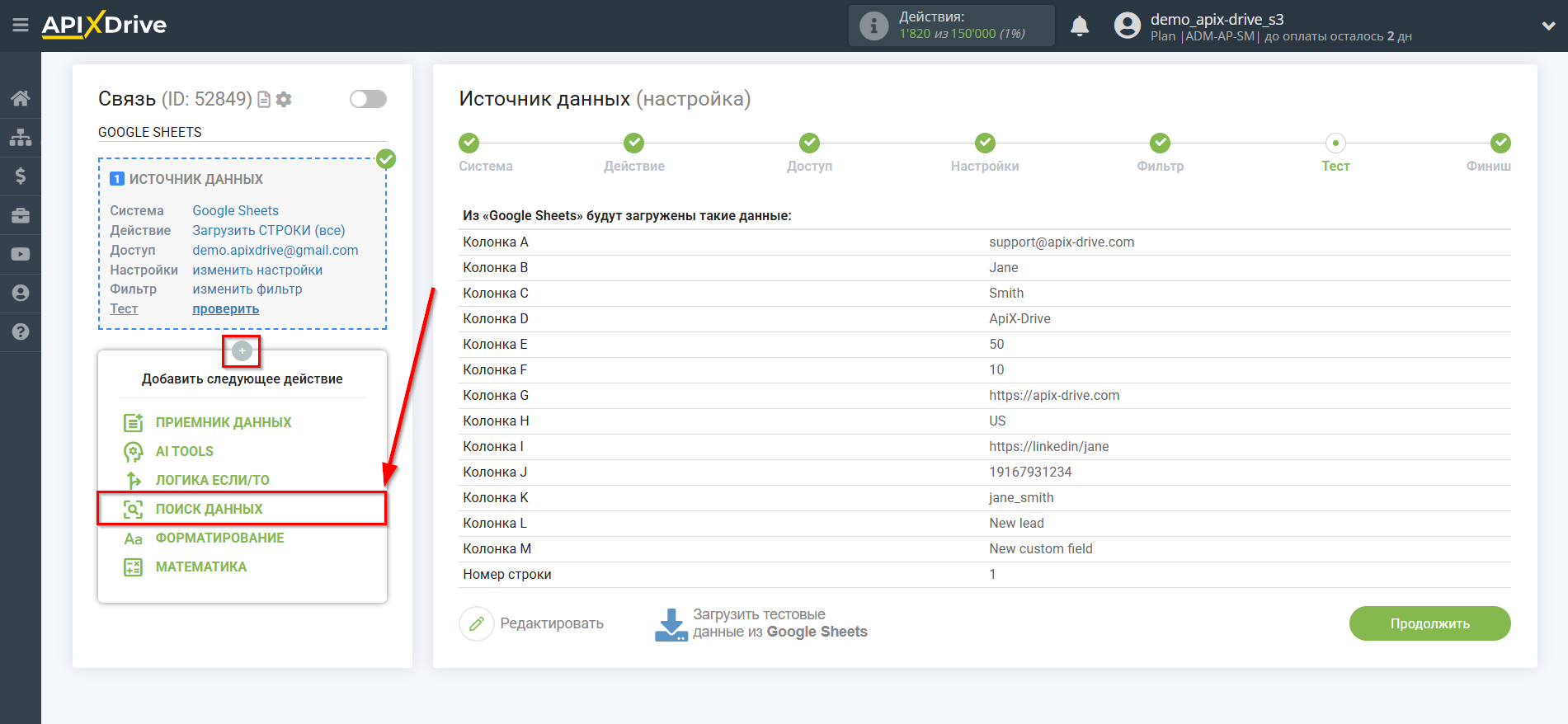Select ПОИСК ДАННЫХ action
This screenshot has width=1568, height=724.
click(x=210, y=509)
